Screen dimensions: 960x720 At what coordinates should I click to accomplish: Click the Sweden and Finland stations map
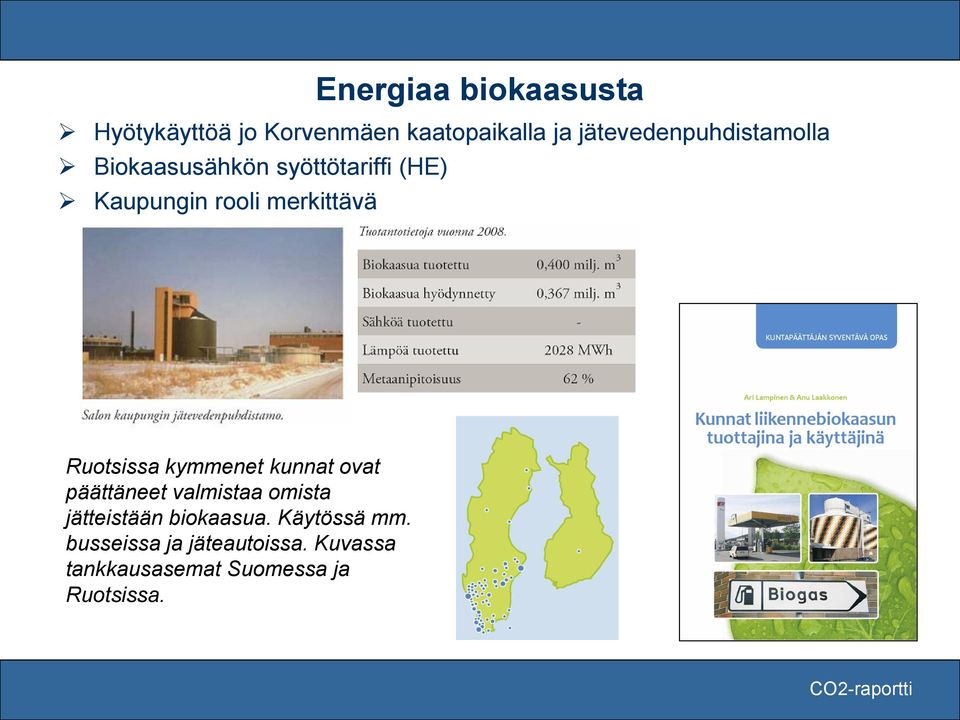point(537,528)
